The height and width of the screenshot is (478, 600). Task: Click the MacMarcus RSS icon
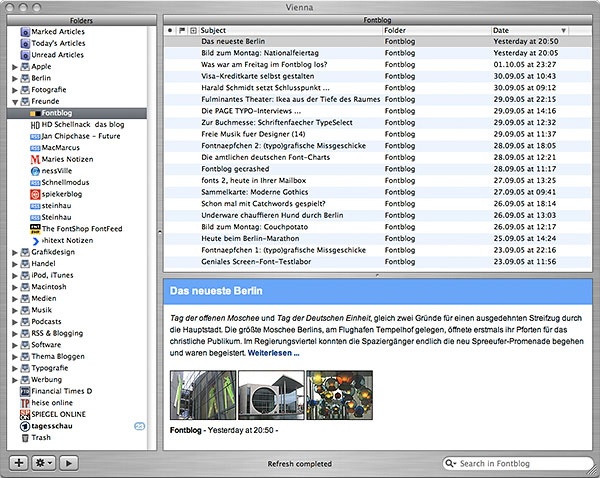click(x=35, y=148)
